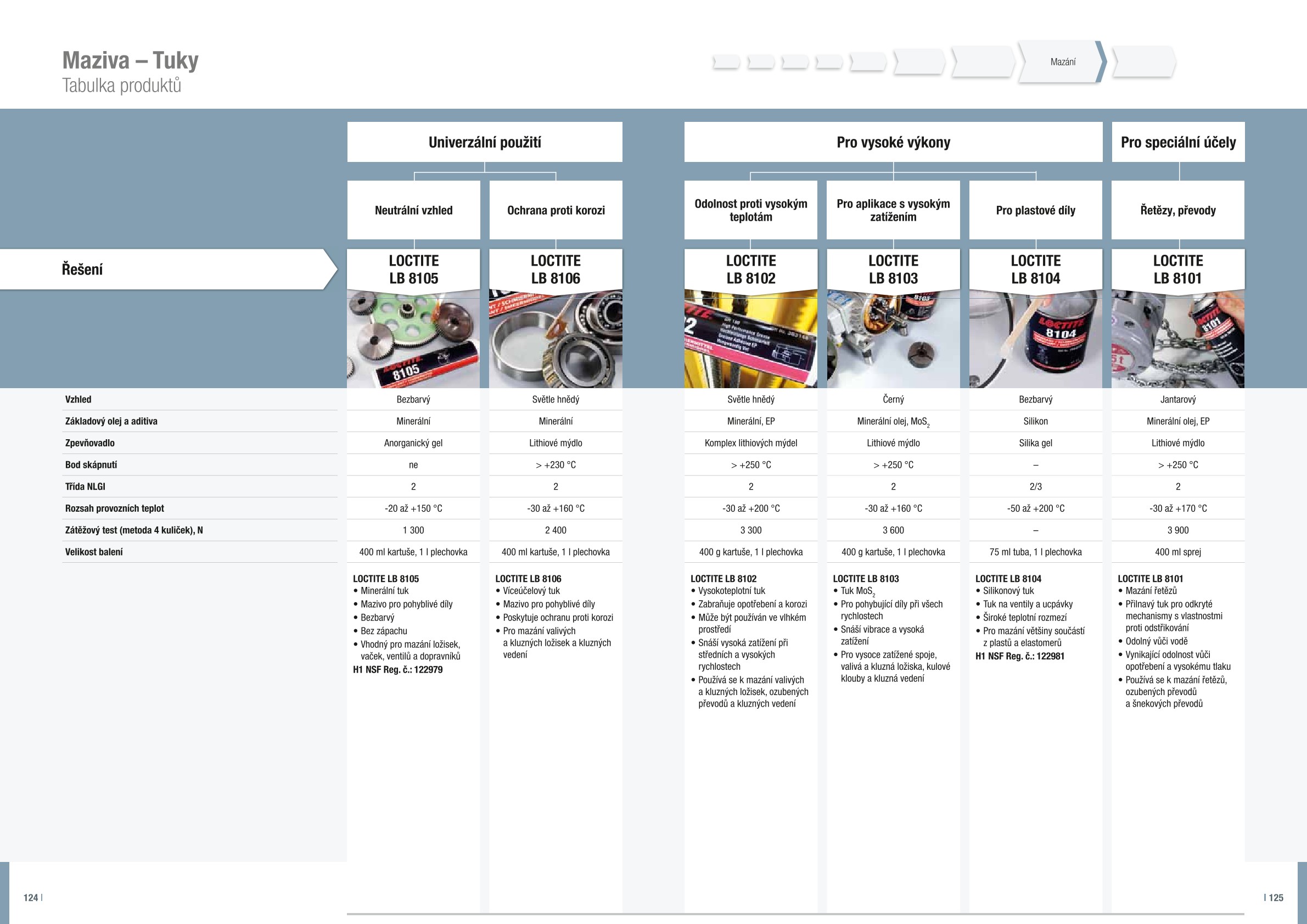Viewport: 1307px width, 924px height.
Task: Click page number 124
Action: (31, 897)
